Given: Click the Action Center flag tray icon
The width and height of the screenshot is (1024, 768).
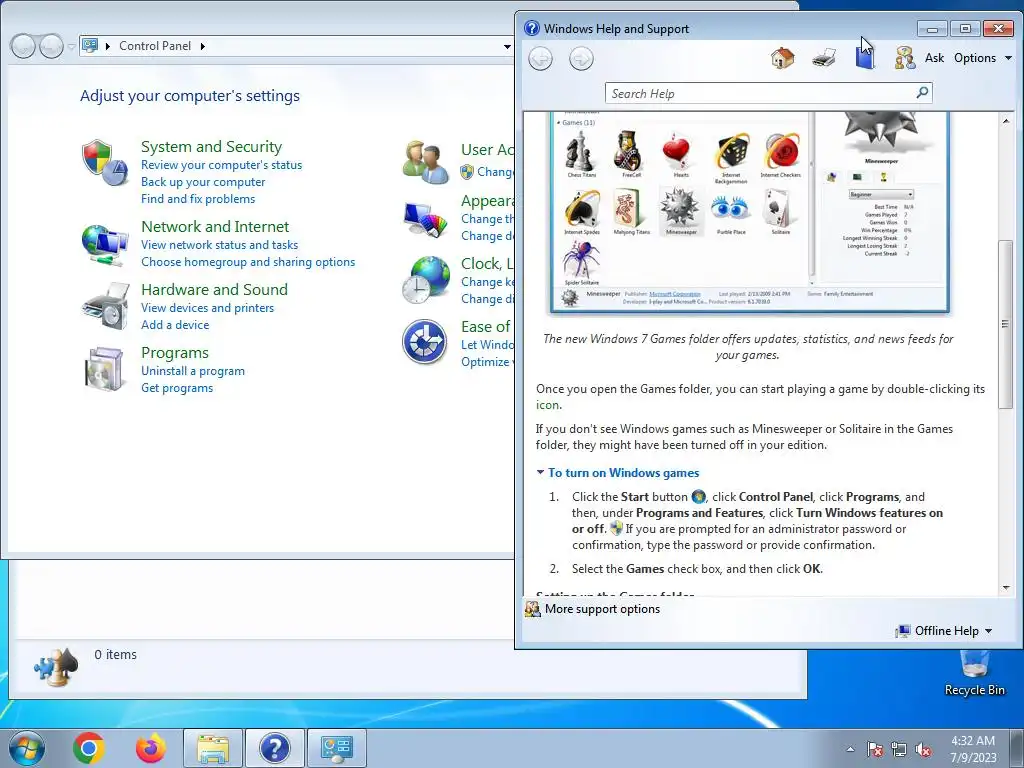Looking at the screenshot, I should pyautogui.click(x=875, y=749).
